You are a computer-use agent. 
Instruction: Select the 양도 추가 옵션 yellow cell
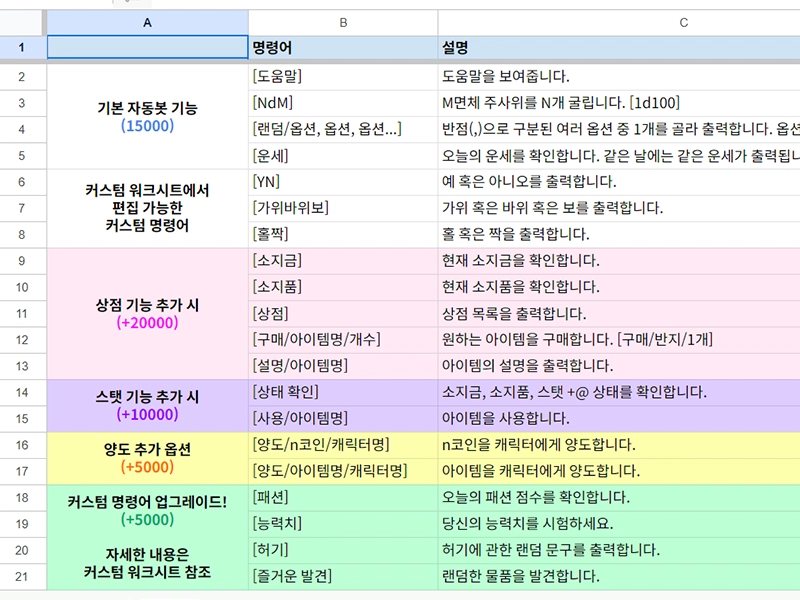148,457
